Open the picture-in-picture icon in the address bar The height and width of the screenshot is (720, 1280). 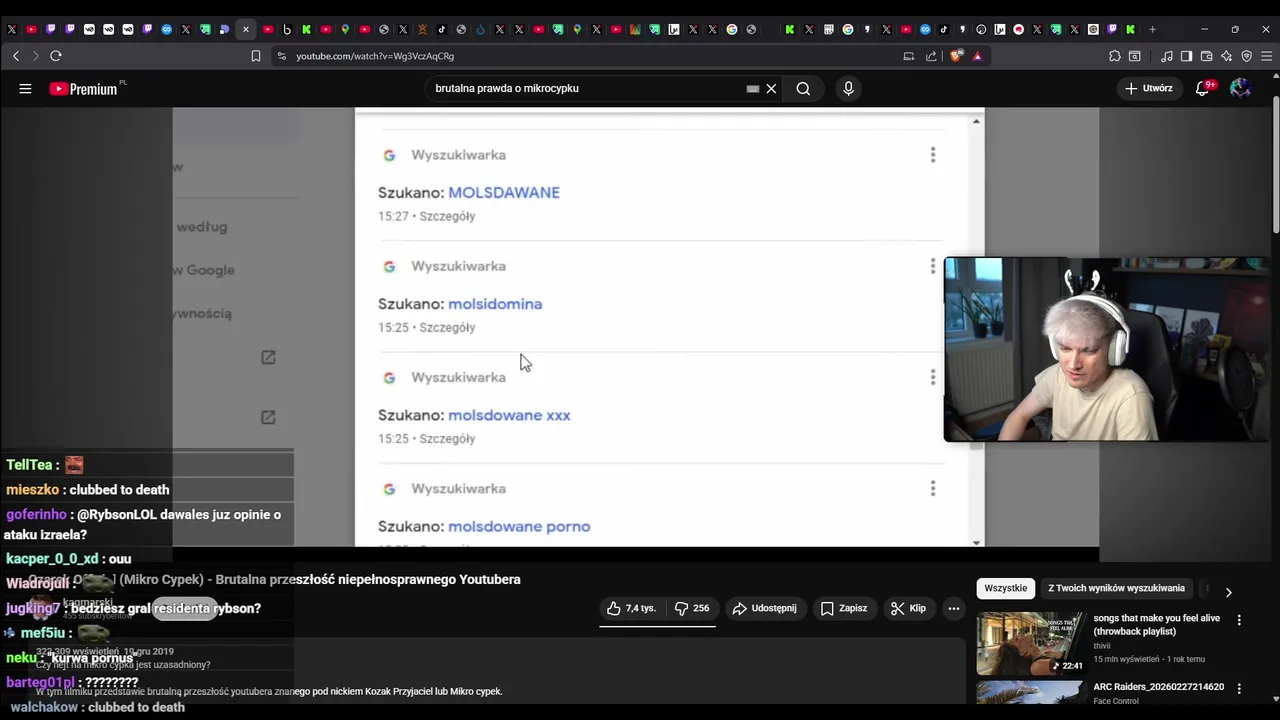[x=909, y=56]
